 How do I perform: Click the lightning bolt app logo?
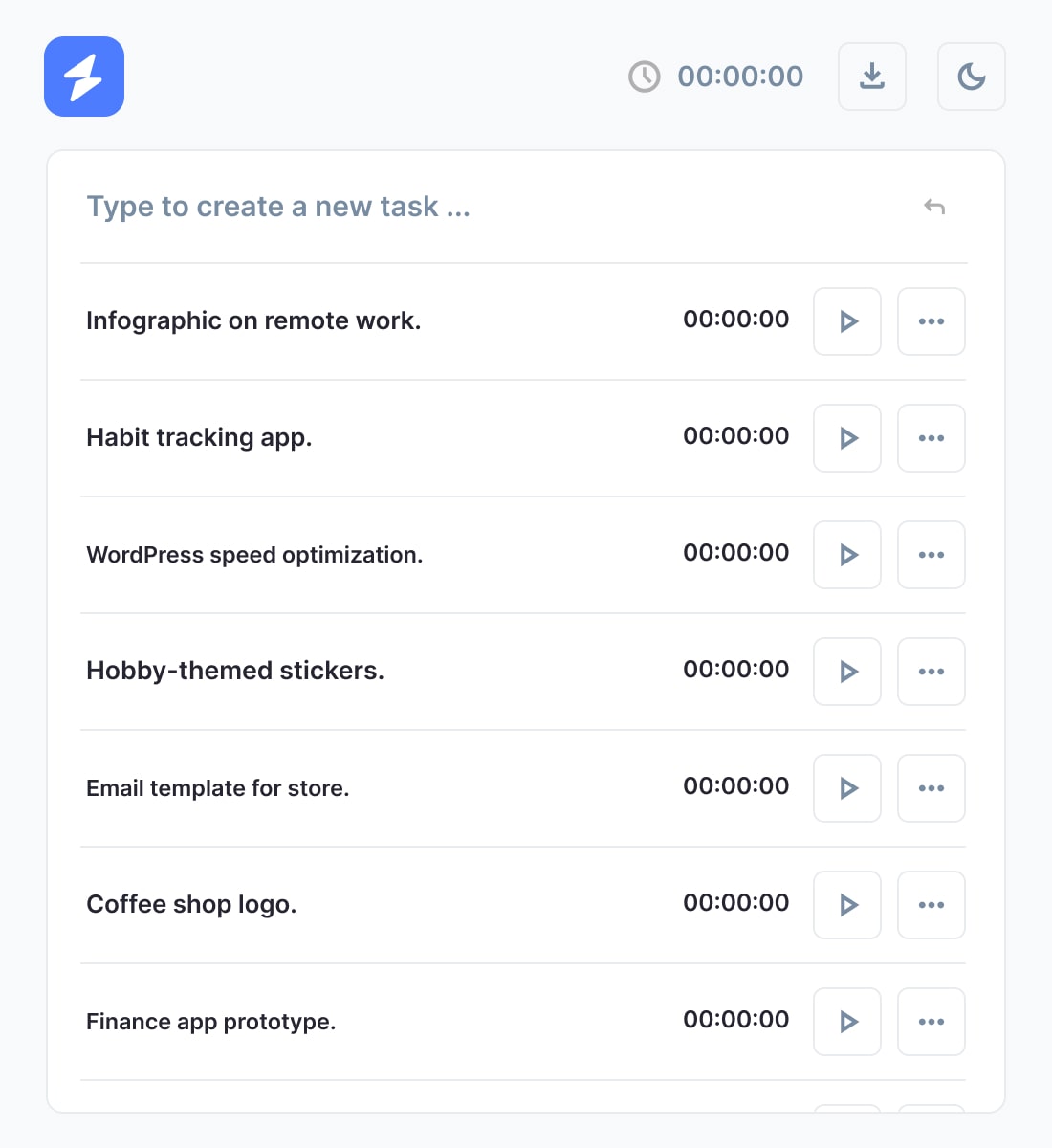(x=84, y=77)
